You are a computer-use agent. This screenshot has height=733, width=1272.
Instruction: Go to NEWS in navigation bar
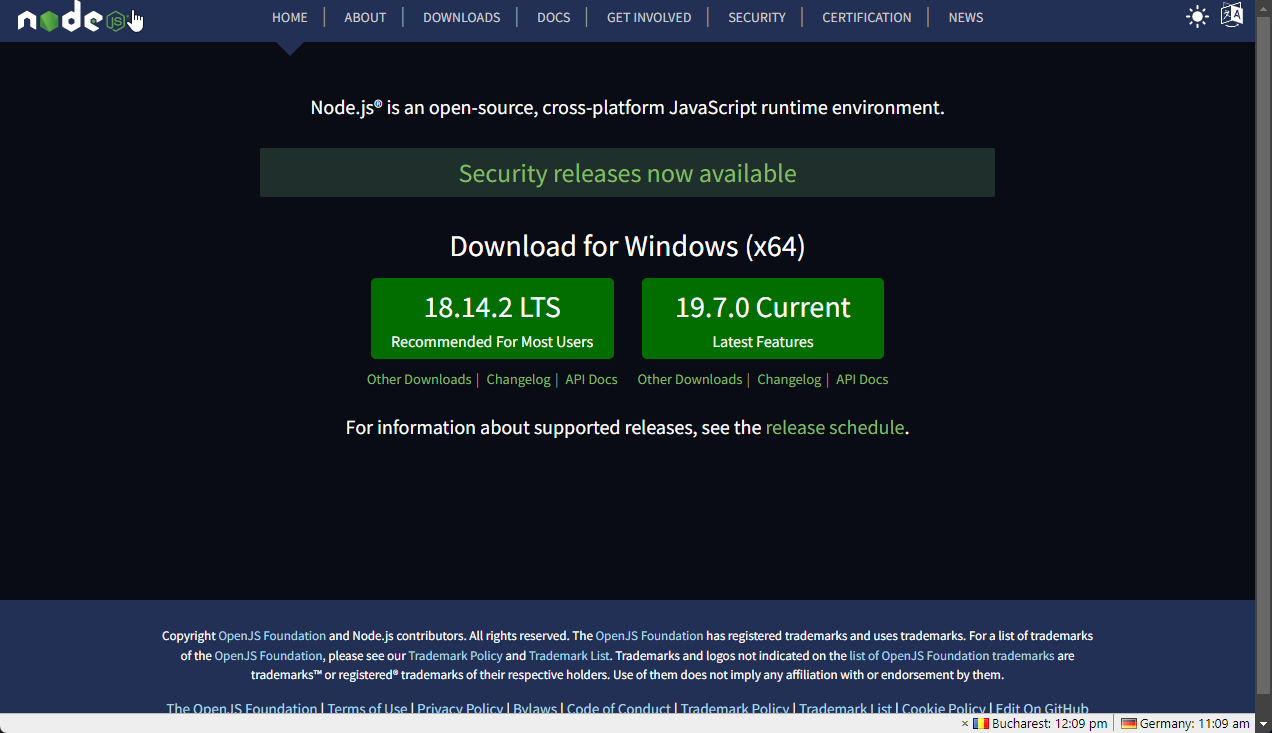pyautogui.click(x=966, y=17)
